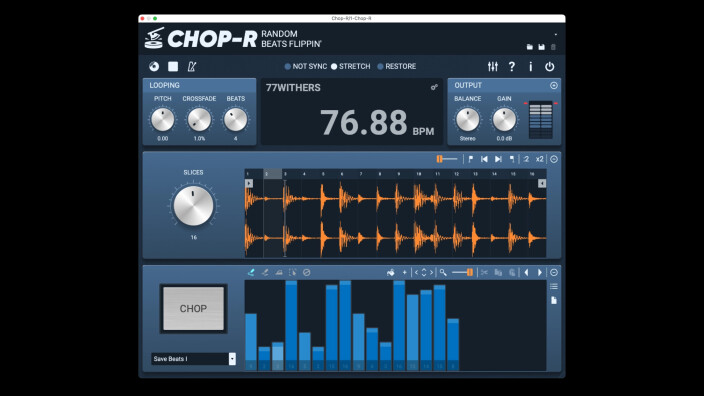Click the CROSSFADE knob
Screen dimensions: 704x396
199,120
